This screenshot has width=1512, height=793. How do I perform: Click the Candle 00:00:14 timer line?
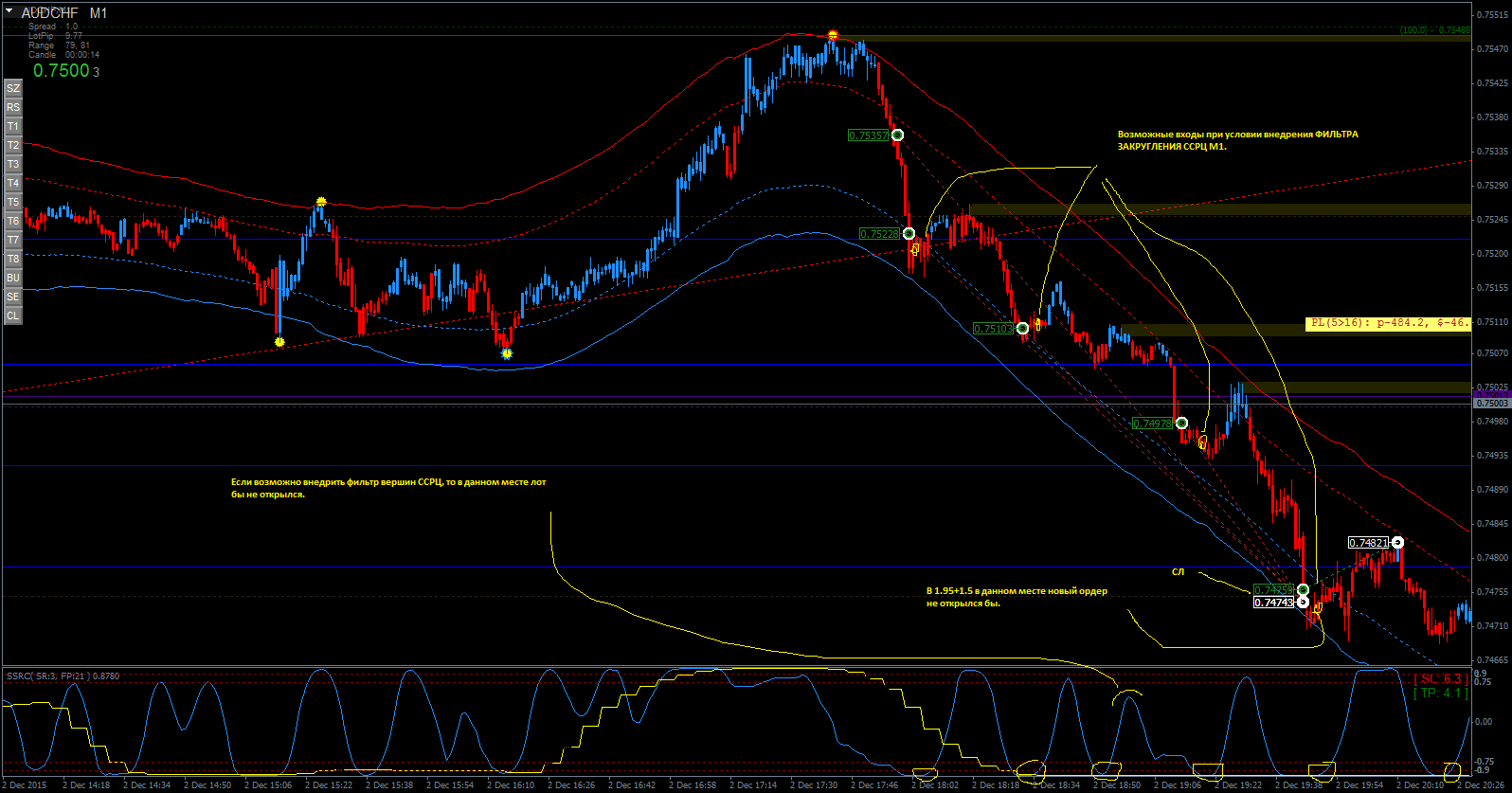[x=63, y=55]
